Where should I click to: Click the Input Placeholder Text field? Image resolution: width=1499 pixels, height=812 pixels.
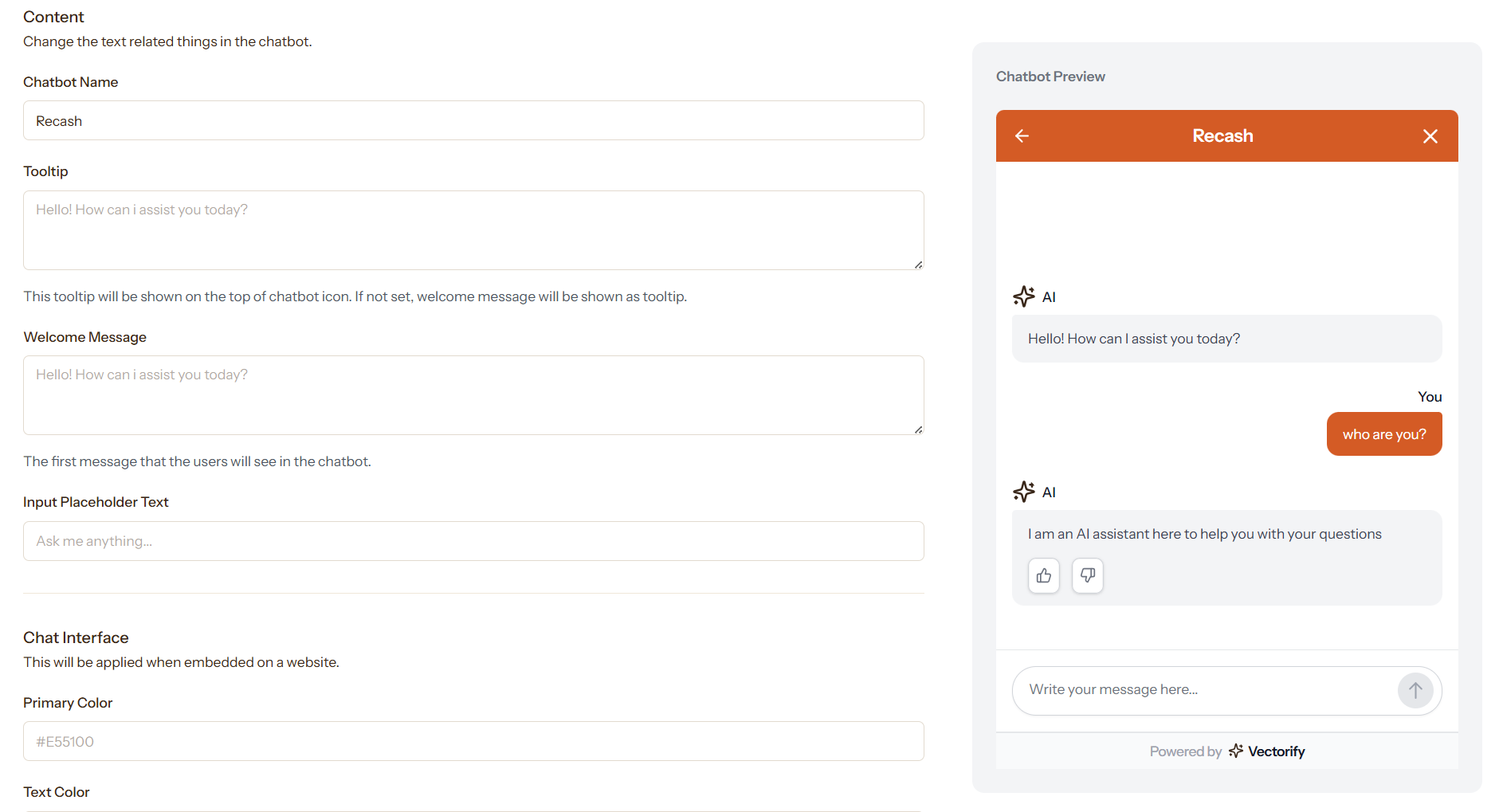coord(473,541)
